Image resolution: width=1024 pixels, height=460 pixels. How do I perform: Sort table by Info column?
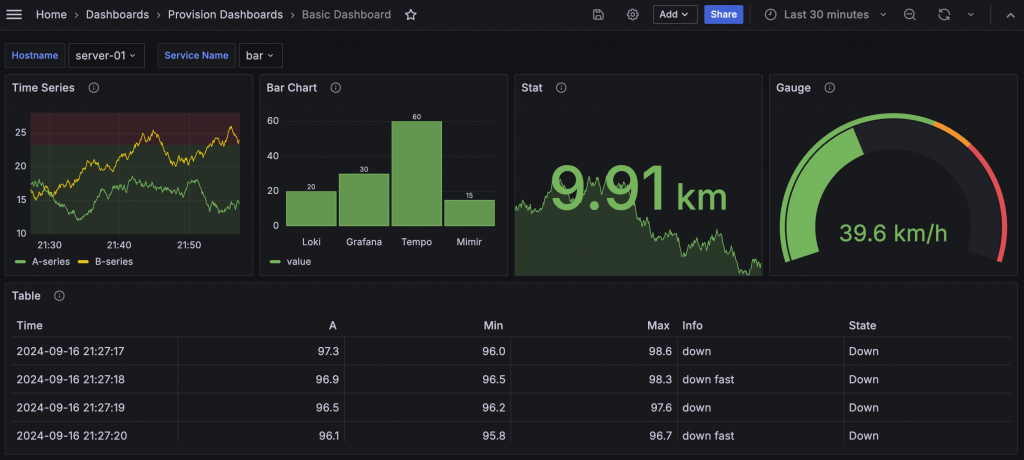point(692,325)
